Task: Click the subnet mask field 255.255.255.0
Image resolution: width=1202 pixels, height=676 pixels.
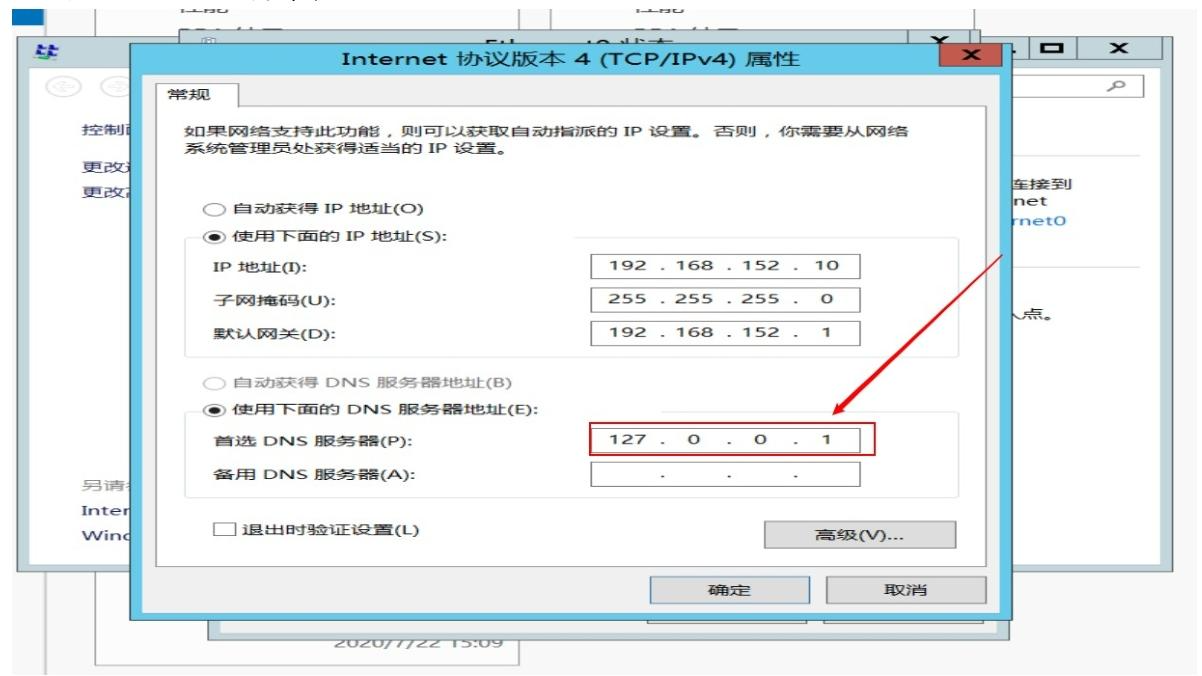Action: pos(725,299)
